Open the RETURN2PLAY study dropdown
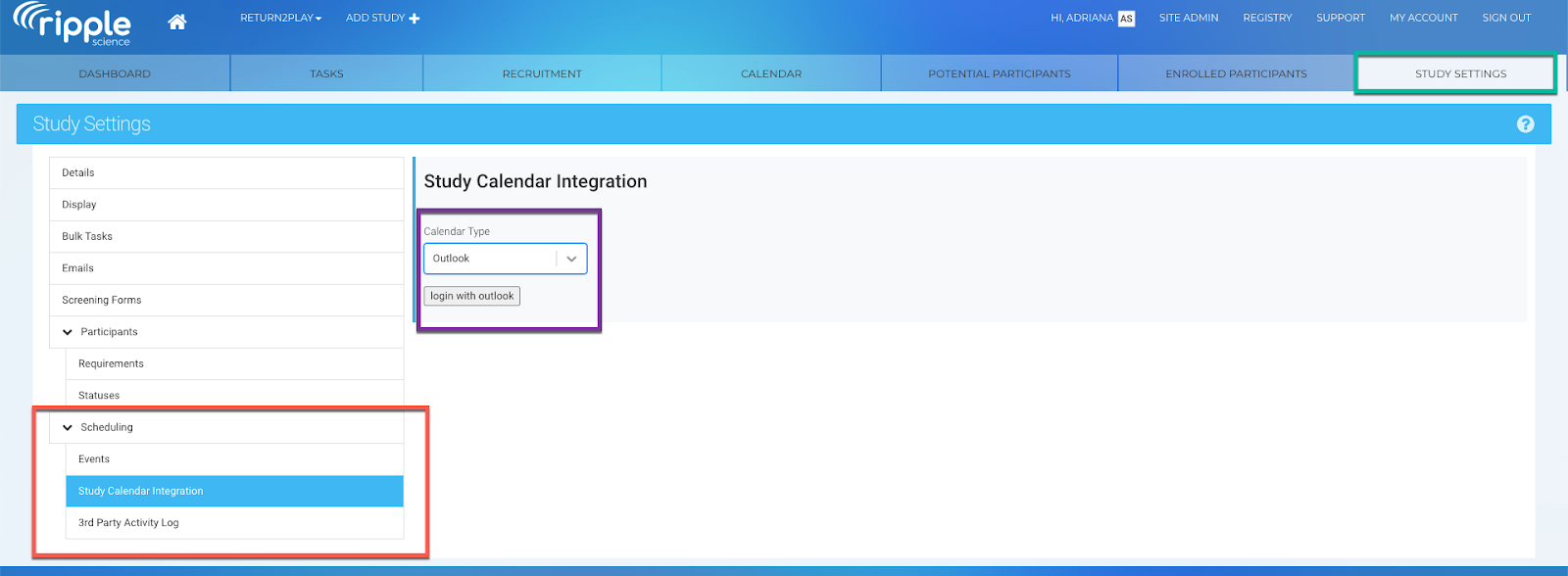 pos(280,19)
